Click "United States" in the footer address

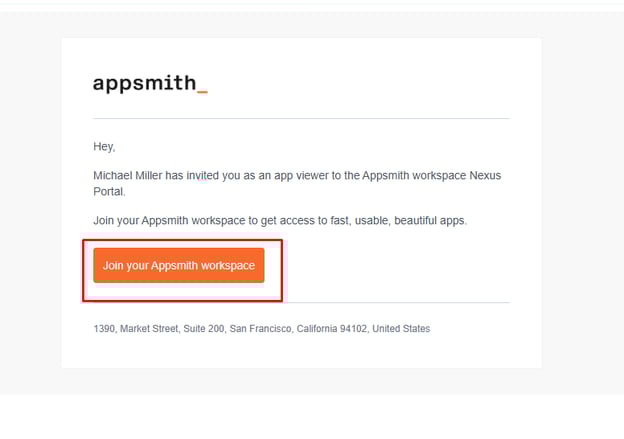[x=401, y=329]
